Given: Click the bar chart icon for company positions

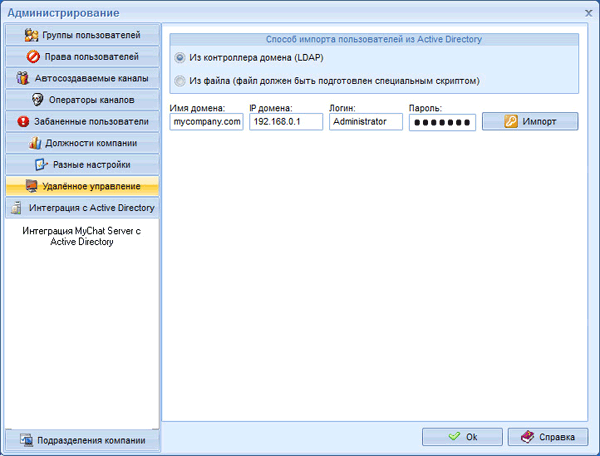Looking at the screenshot, I should point(34,143).
